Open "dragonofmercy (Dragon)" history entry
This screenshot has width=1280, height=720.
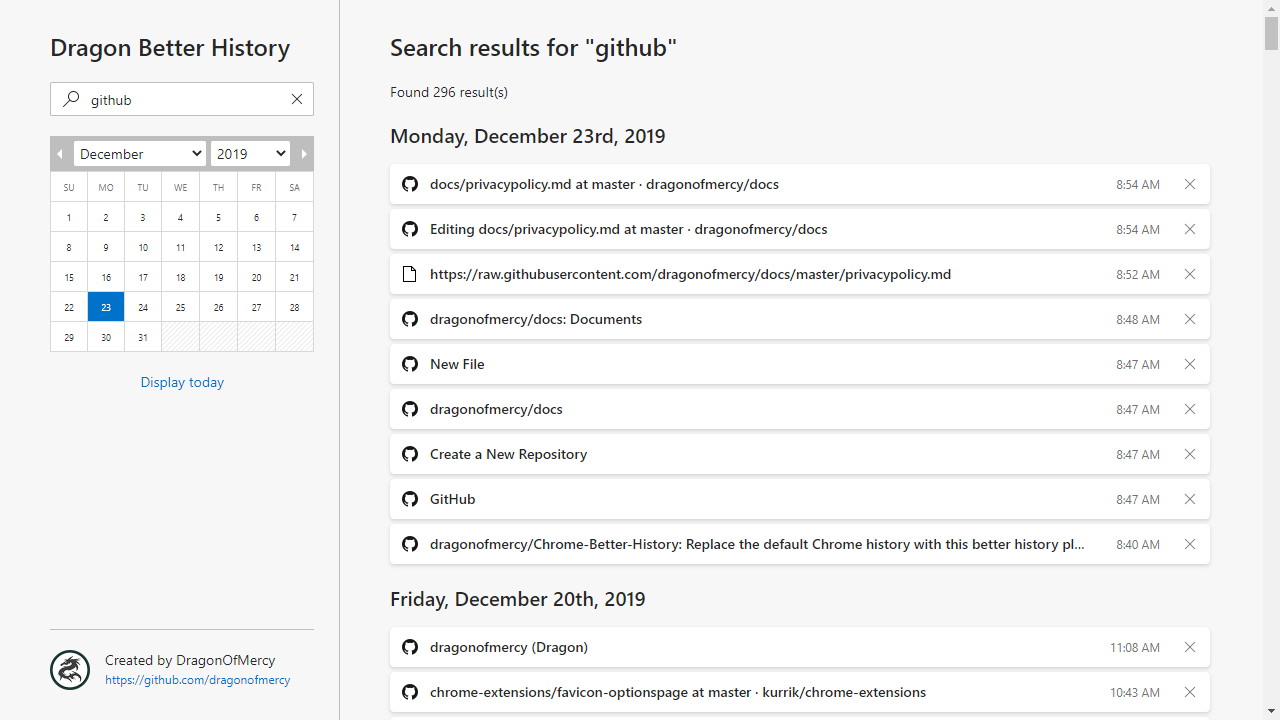[509, 647]
